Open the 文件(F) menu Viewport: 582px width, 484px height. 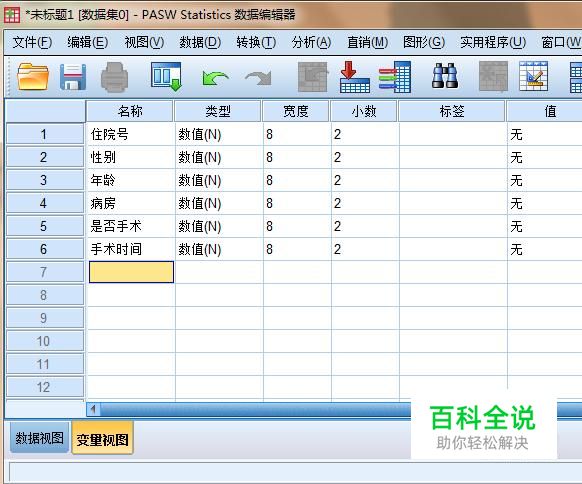tap(32, 42)
